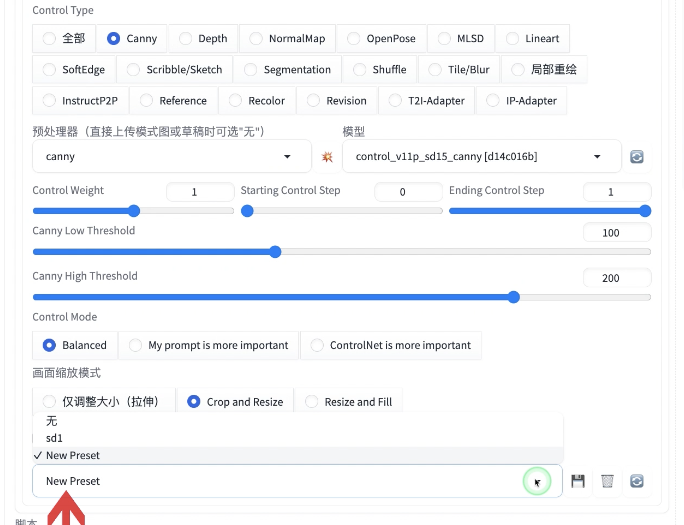
Task: Enable Resize and Fill mode
Action: [x=349, y=402]
